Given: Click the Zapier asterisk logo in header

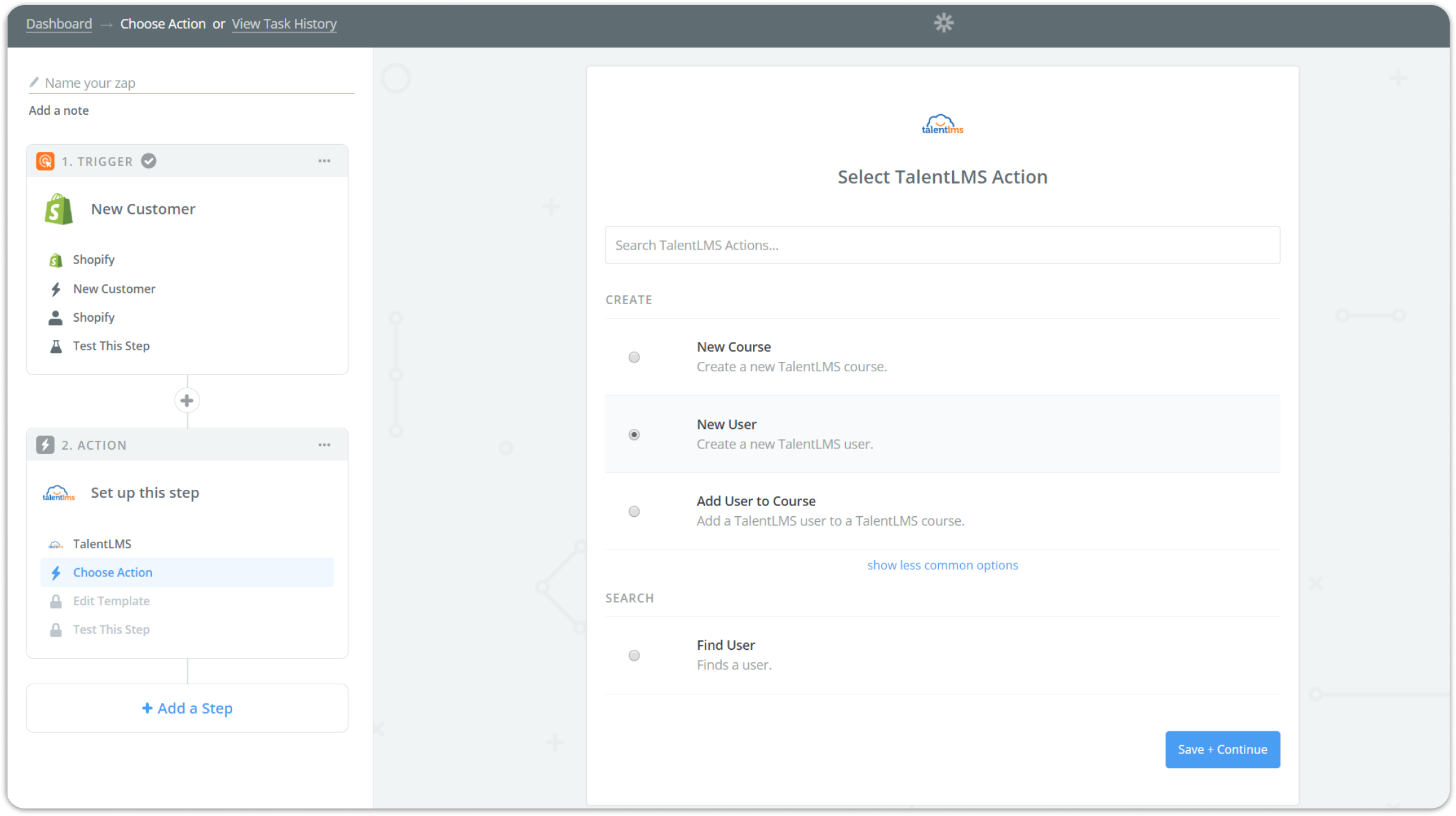Looking at the screenshot, I should pyautogui.click(x=943, y=24).
